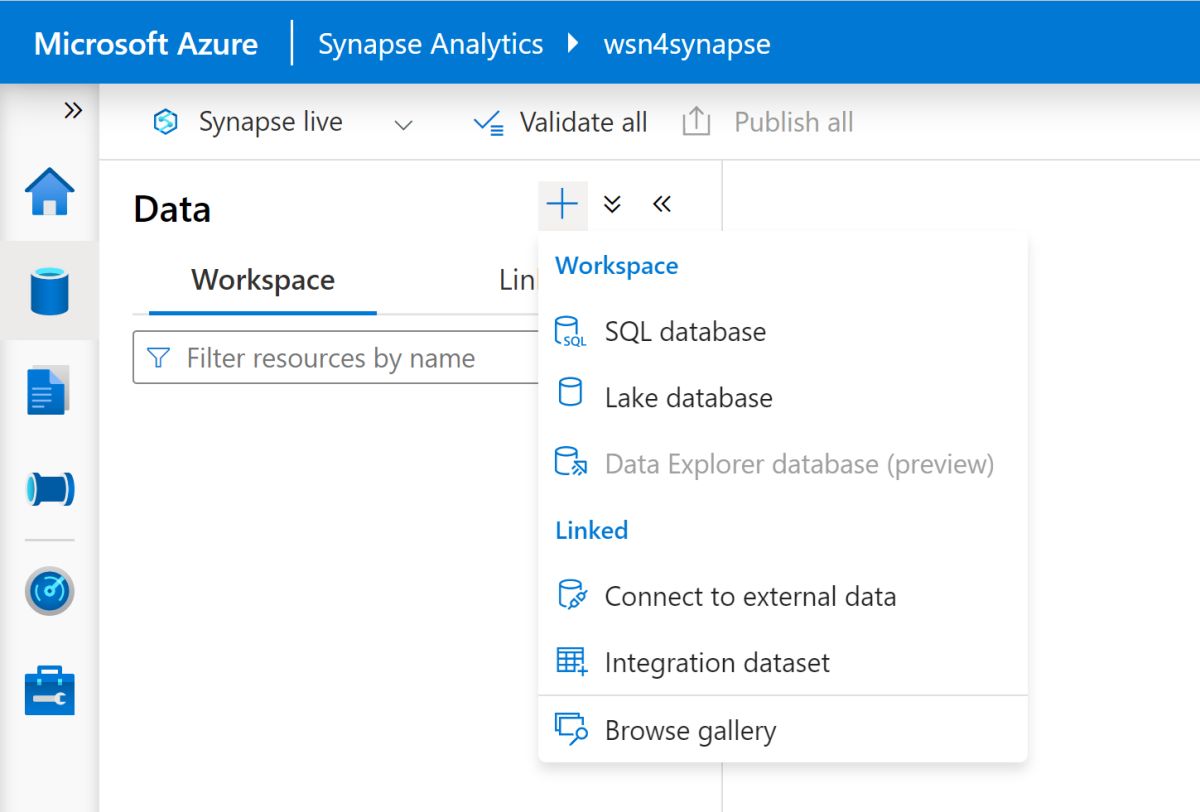1200x812 pixels.
Task: Collapse the Data panel
Action: (661, 205)
